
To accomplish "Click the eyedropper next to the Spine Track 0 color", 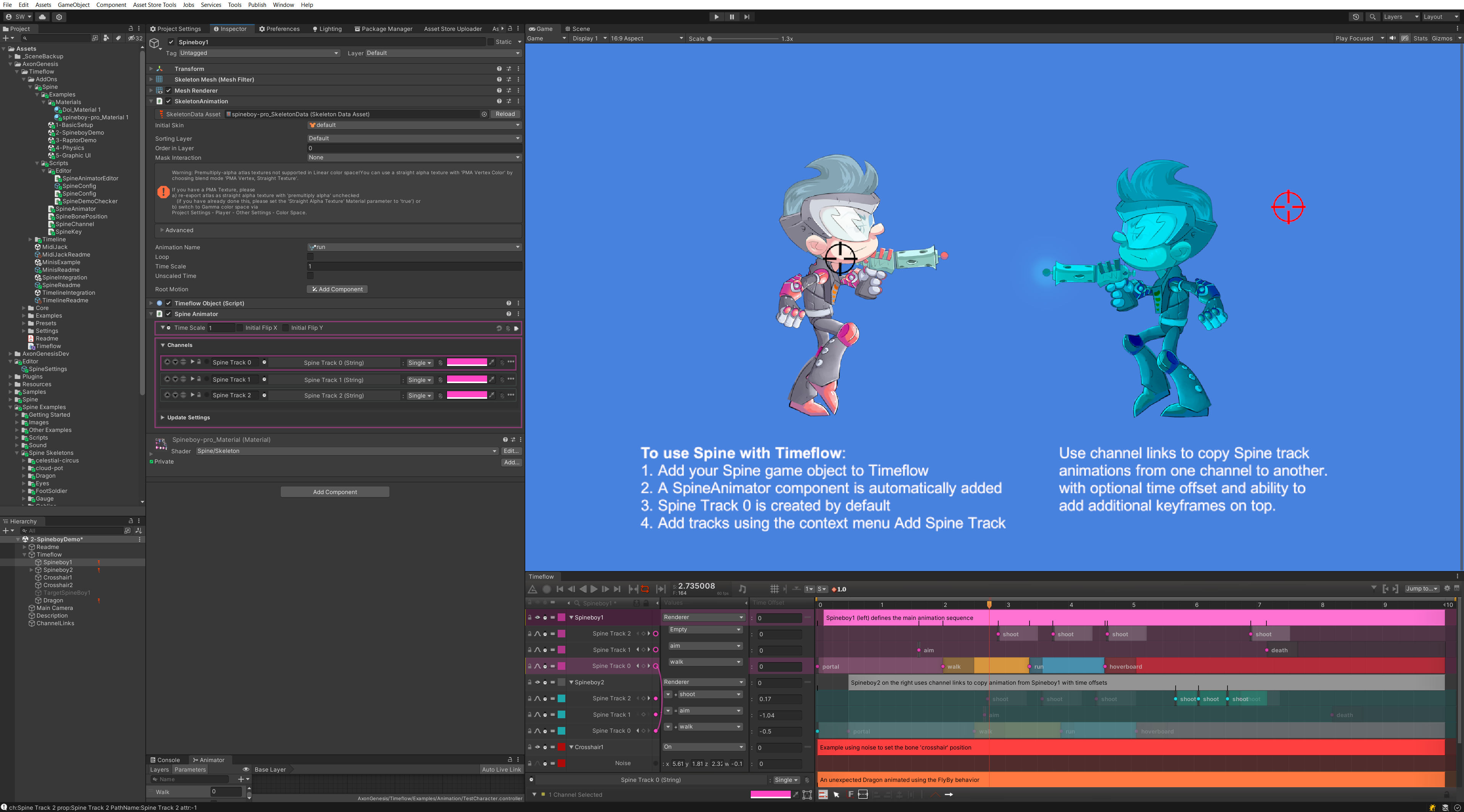I will point(492,362).
